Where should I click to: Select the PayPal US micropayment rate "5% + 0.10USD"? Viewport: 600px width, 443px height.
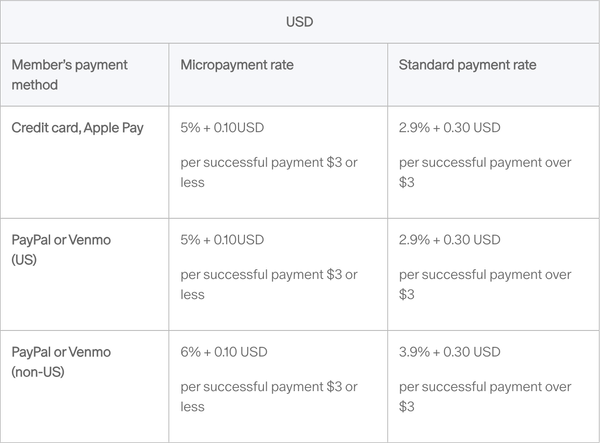(222, 240)
